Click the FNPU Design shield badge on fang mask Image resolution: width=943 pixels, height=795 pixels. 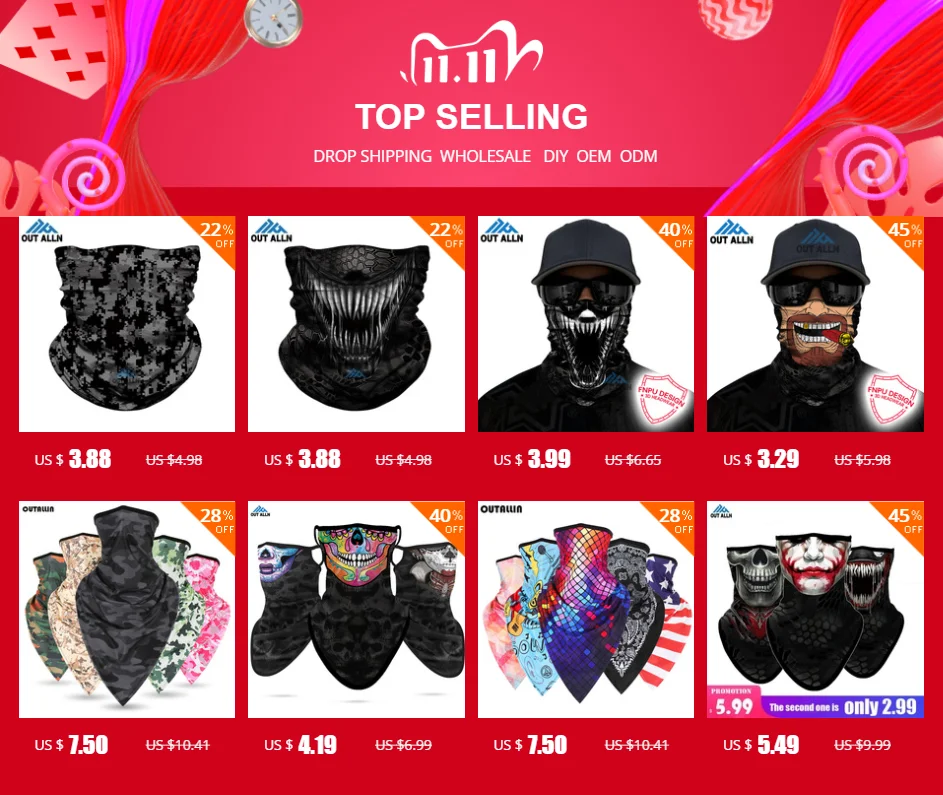pyautogui.click(x=662, y=399)
